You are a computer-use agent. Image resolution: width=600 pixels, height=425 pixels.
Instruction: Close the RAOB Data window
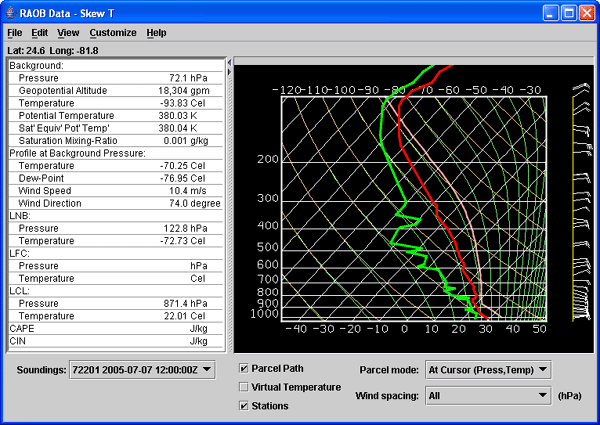coord(586,12)
